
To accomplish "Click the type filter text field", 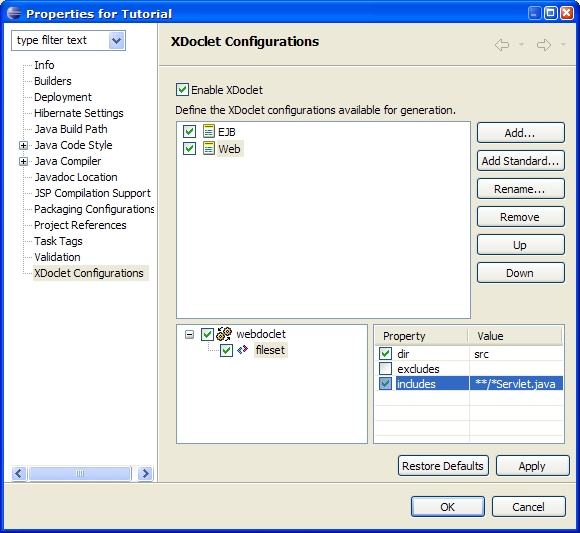I will point(61,40).
